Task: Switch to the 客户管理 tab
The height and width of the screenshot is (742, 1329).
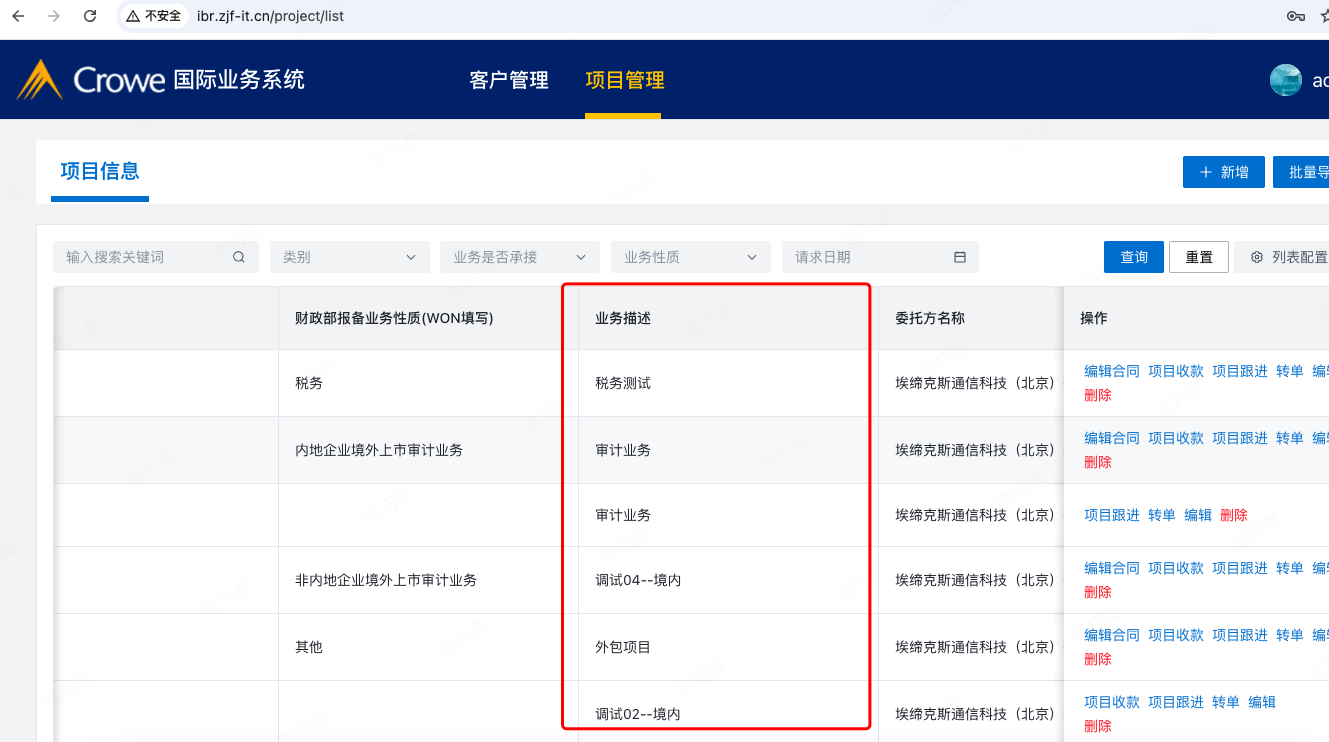Action: coord(508,81)
